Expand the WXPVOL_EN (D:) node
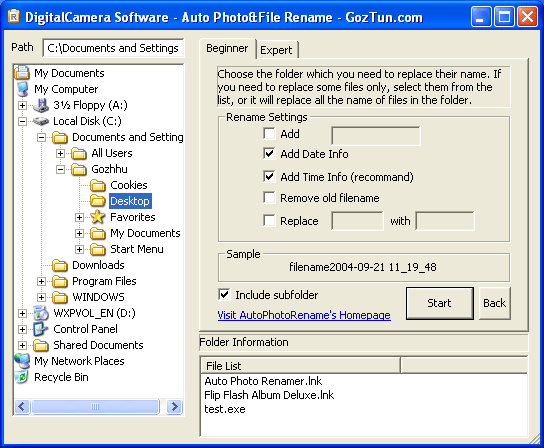The width and height of the screenshot is (544, 448). pos(22,313)
